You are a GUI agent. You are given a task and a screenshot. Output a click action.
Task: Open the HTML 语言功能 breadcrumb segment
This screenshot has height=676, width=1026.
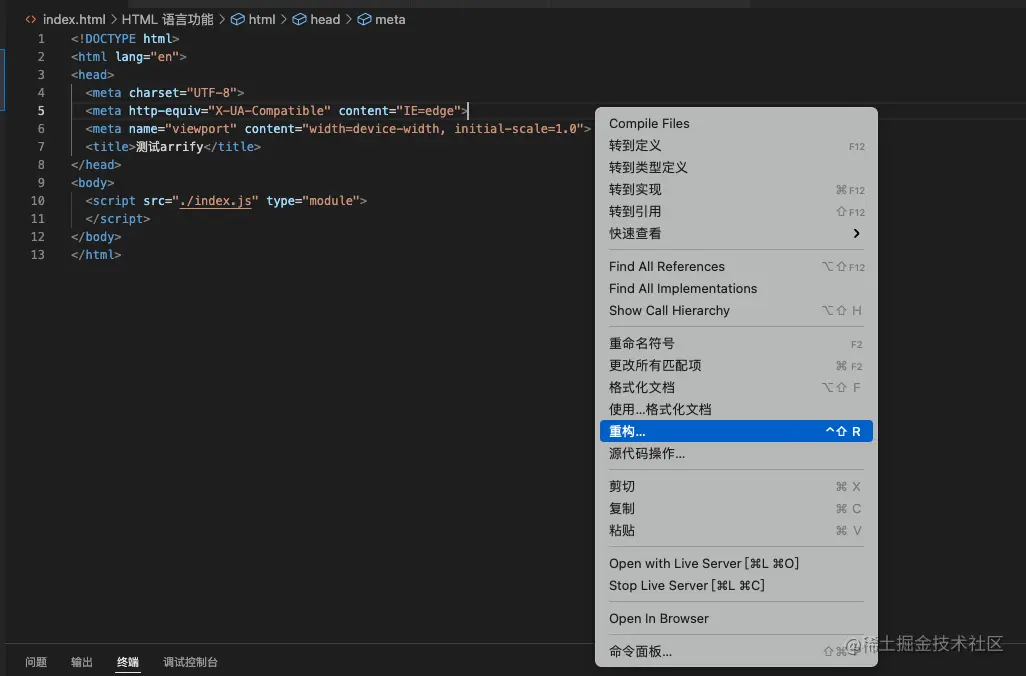click(168, 20)
